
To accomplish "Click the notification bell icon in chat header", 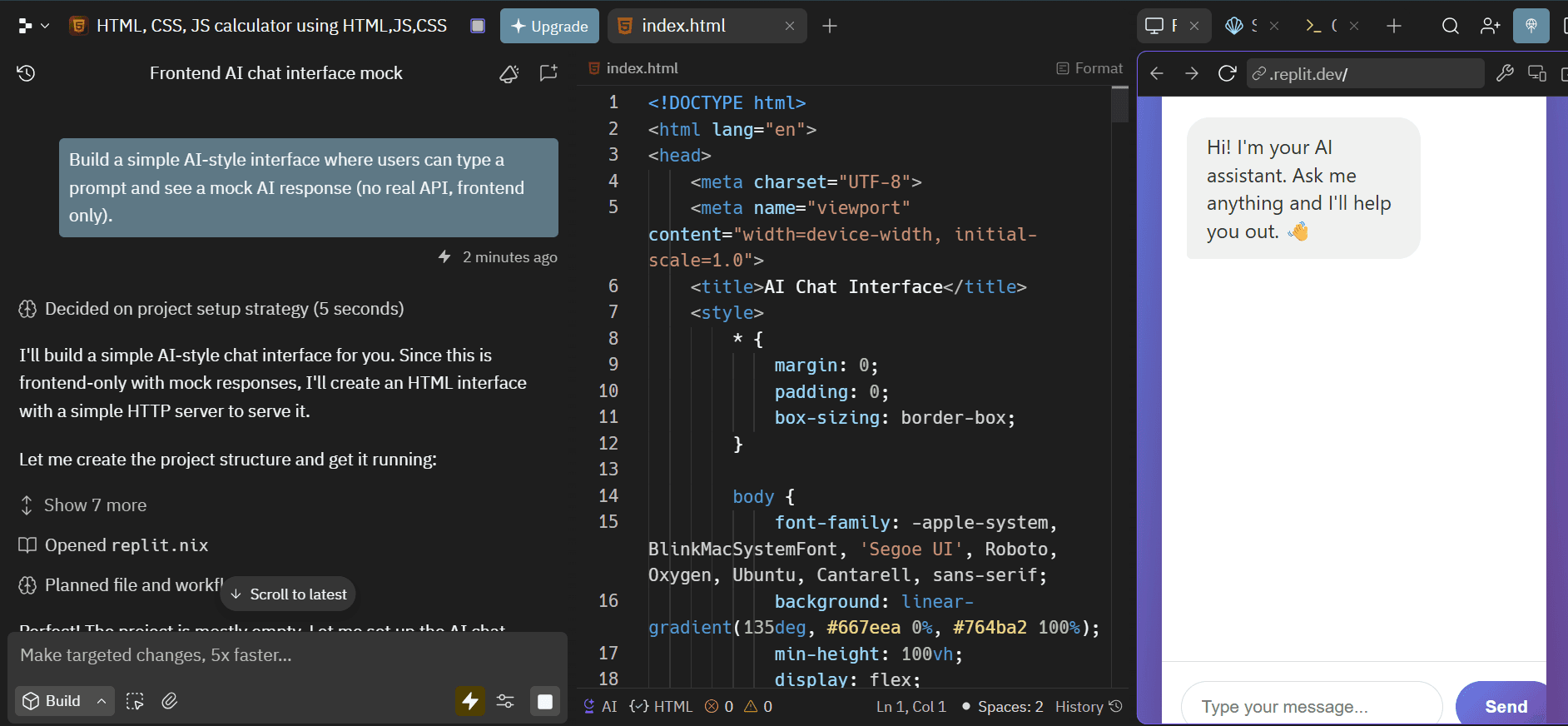I will click(x=509, y=73).
